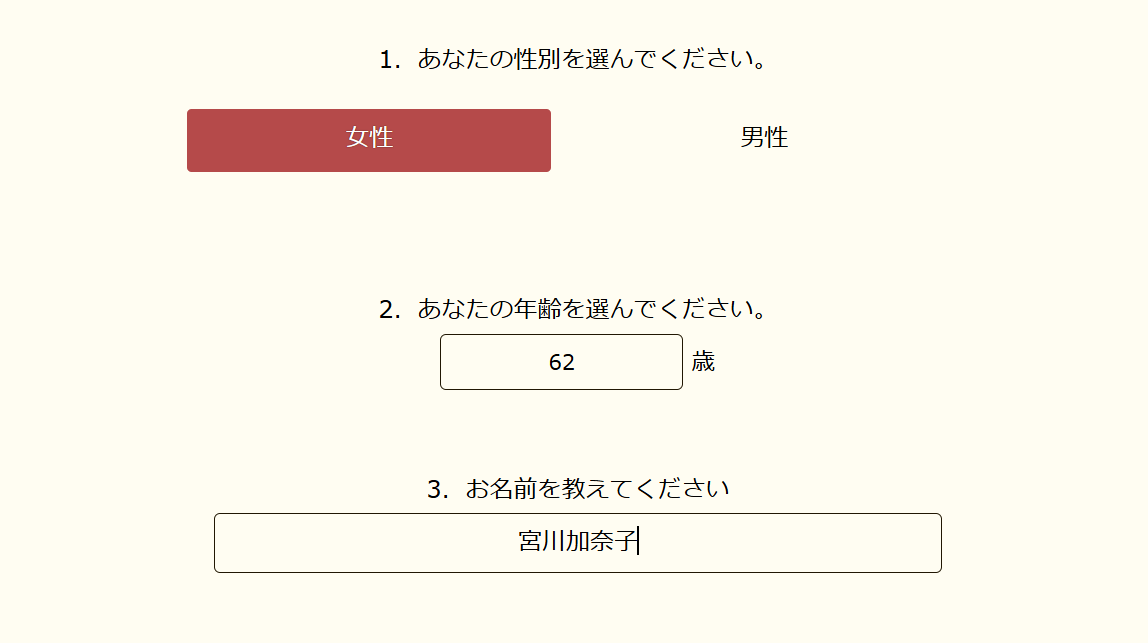Click the character 子 in name field
The image size is (1148, 643).
pos(625,542)
